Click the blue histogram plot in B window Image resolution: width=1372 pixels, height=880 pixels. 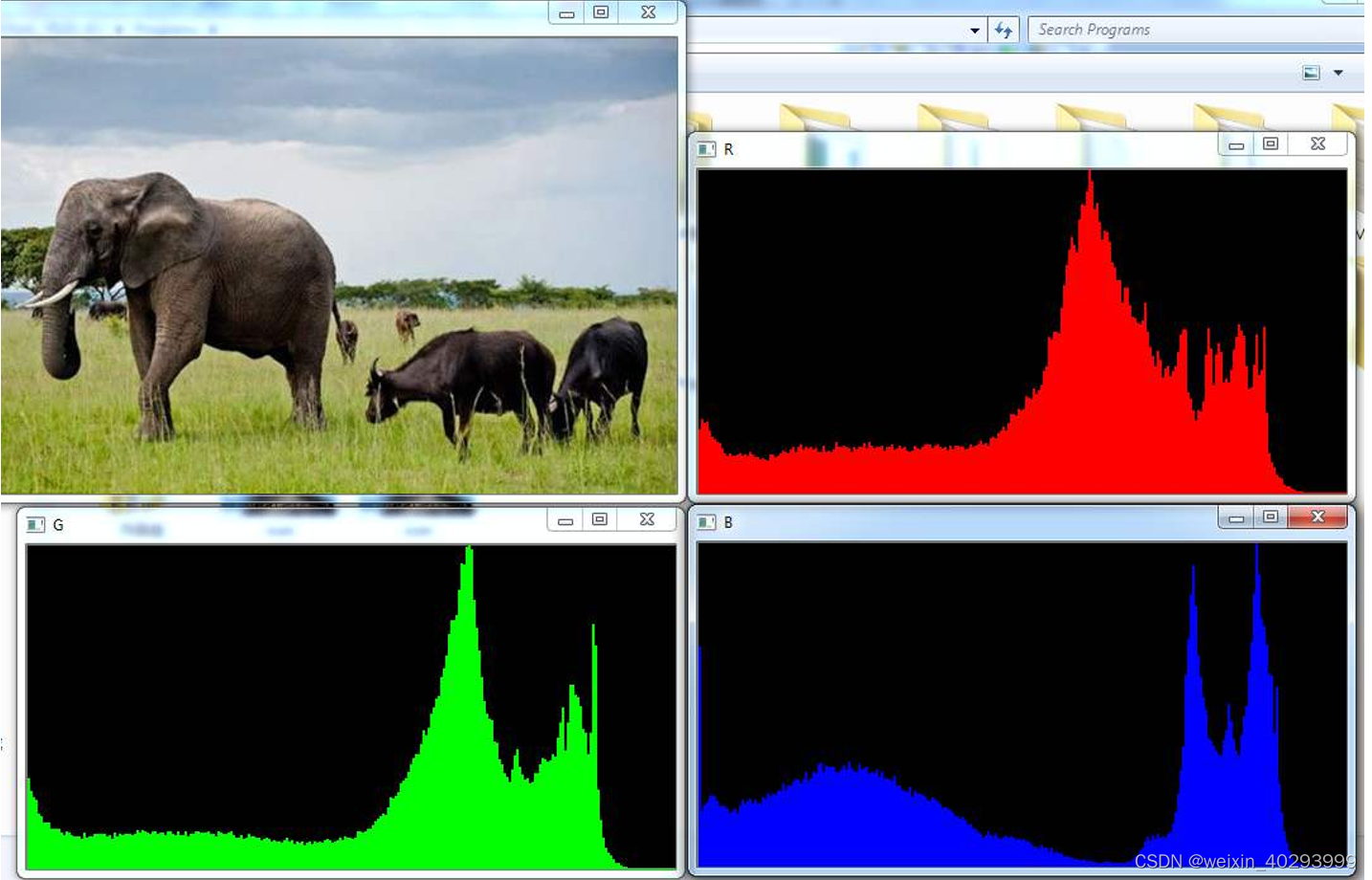[1022, 705]
